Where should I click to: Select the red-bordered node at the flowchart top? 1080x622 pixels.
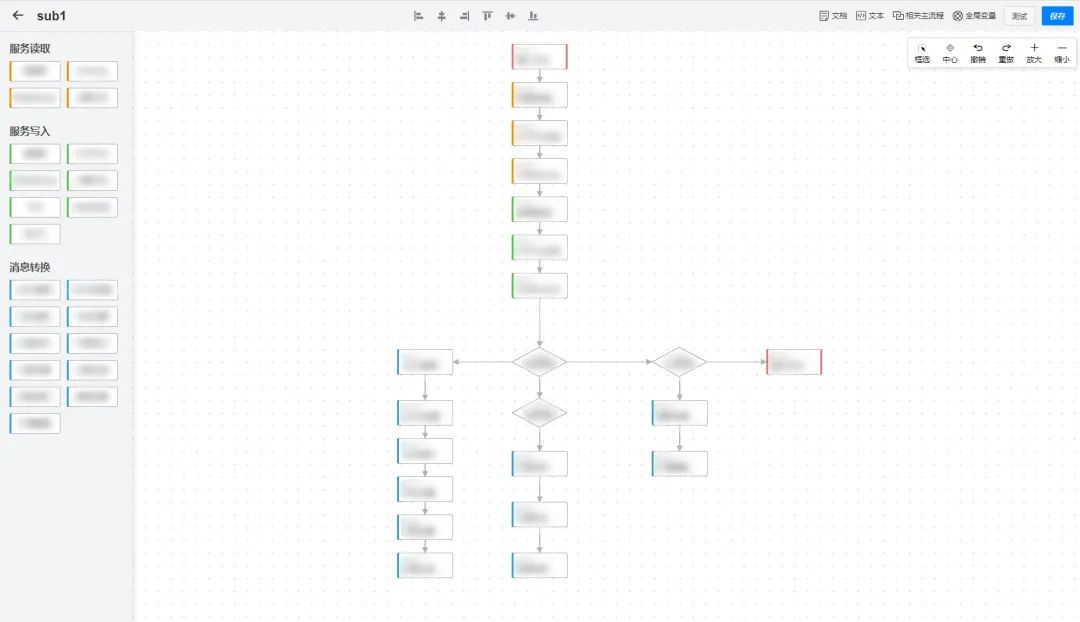tap(539, 57)
